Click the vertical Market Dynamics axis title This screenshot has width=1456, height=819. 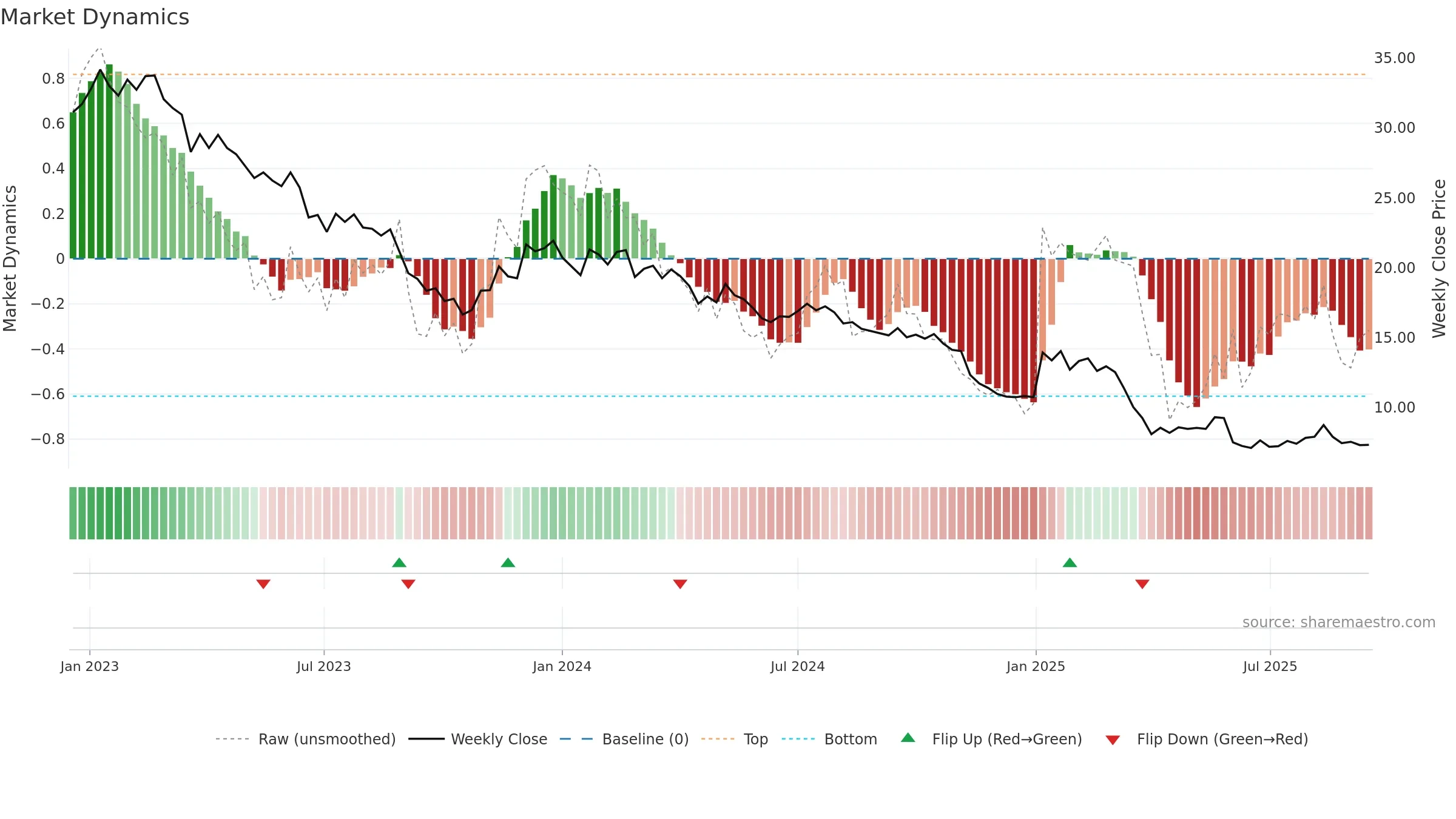(10, 258)
